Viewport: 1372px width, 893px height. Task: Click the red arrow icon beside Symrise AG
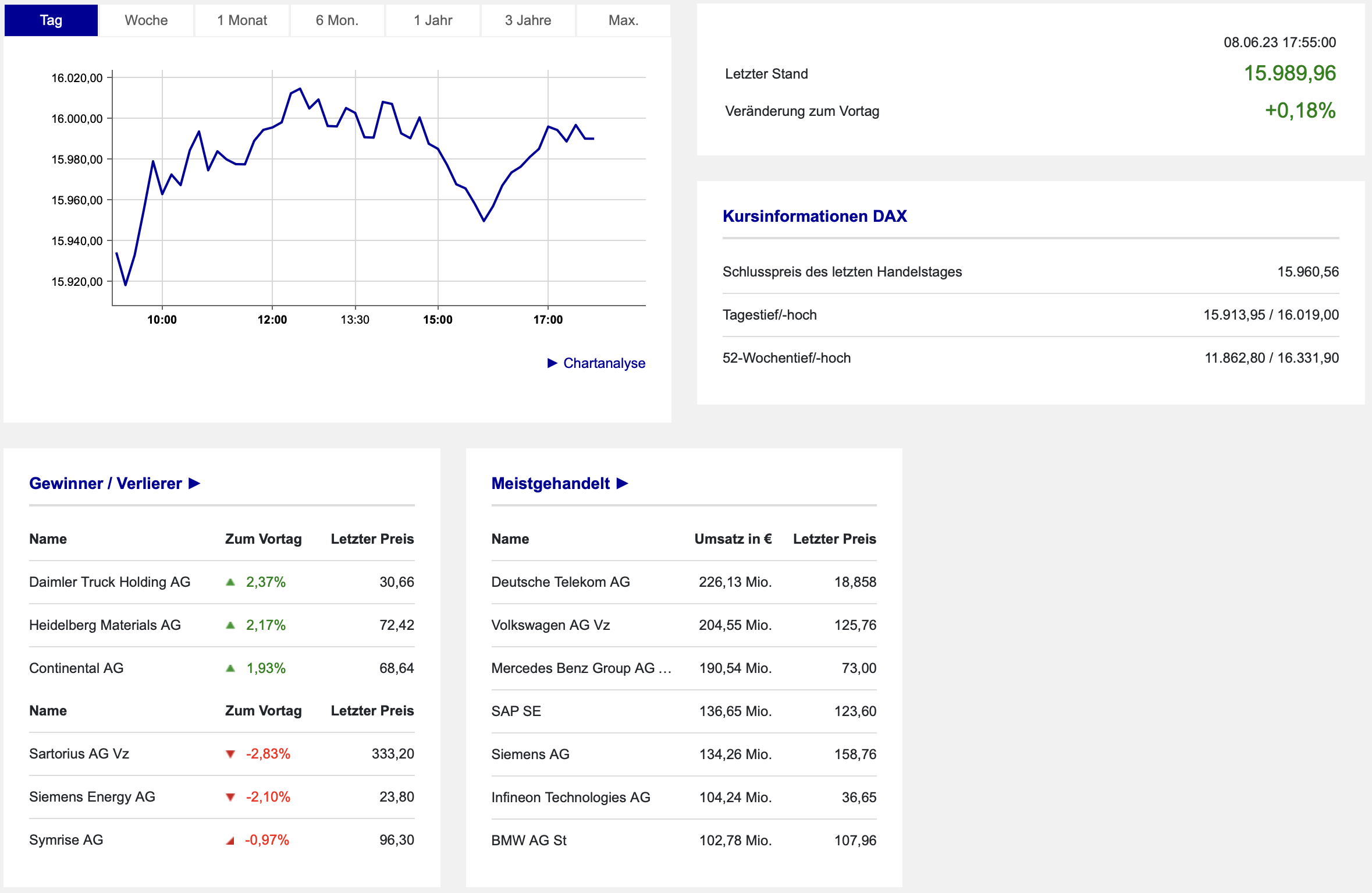point(230,841)
